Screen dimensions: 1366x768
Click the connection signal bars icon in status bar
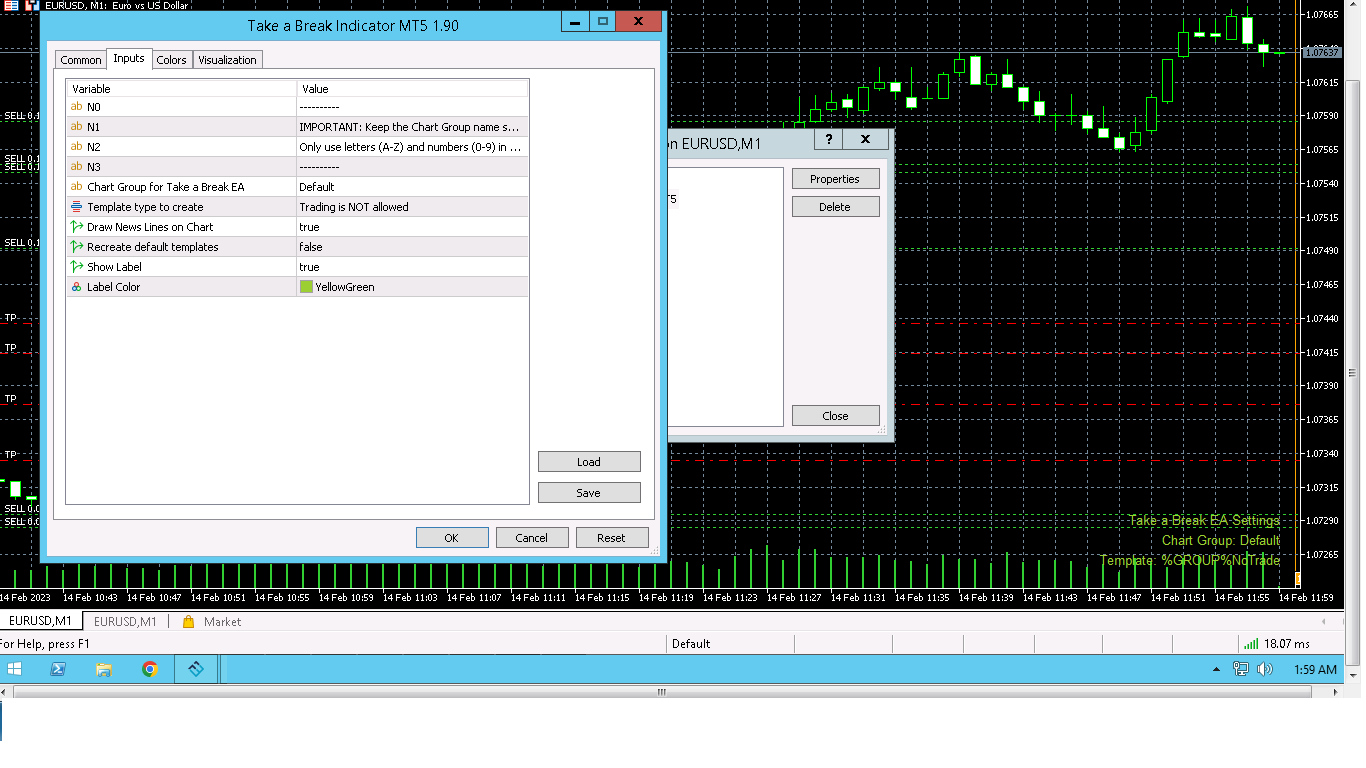click(1251, 644)
